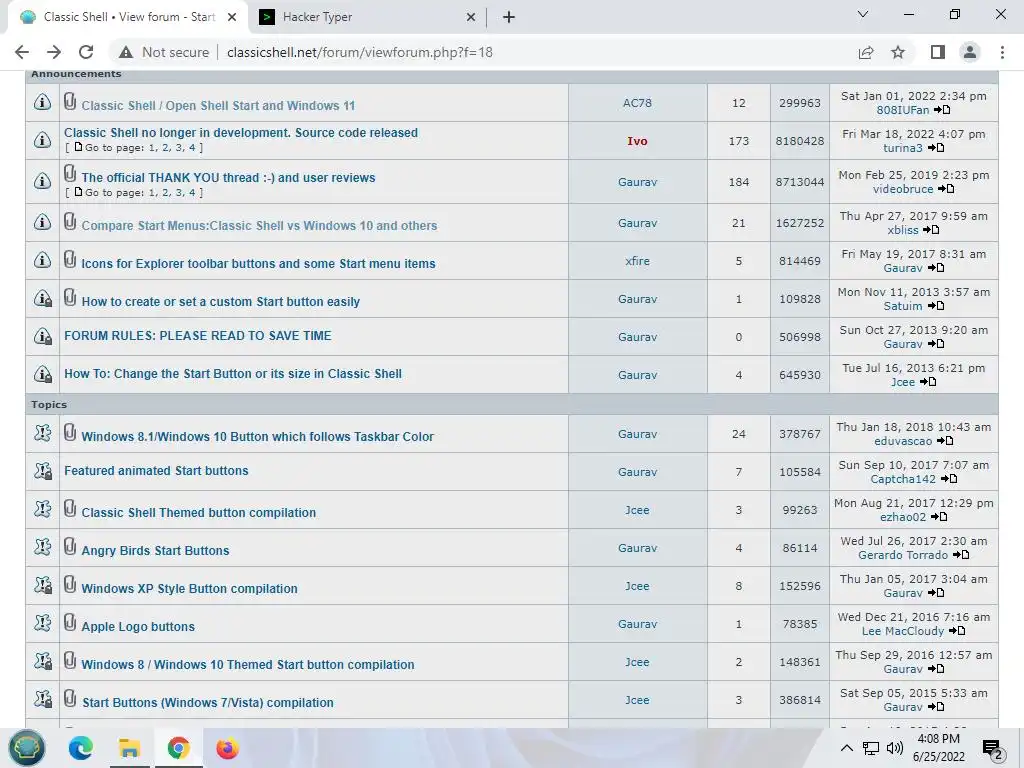
Task: Click attachment icon on Windows 11 topic
Action: point(70,102)
